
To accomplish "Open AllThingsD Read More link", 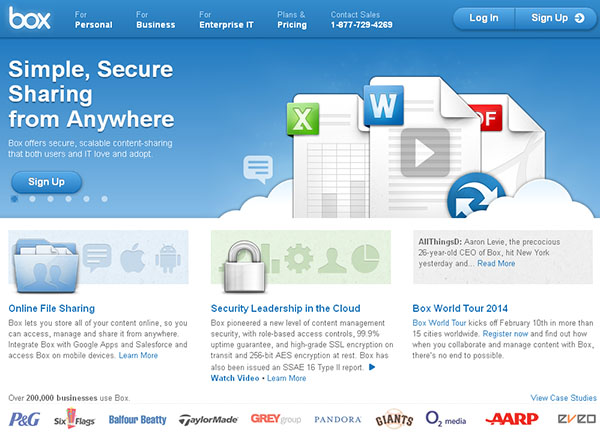I will (496, 264).
